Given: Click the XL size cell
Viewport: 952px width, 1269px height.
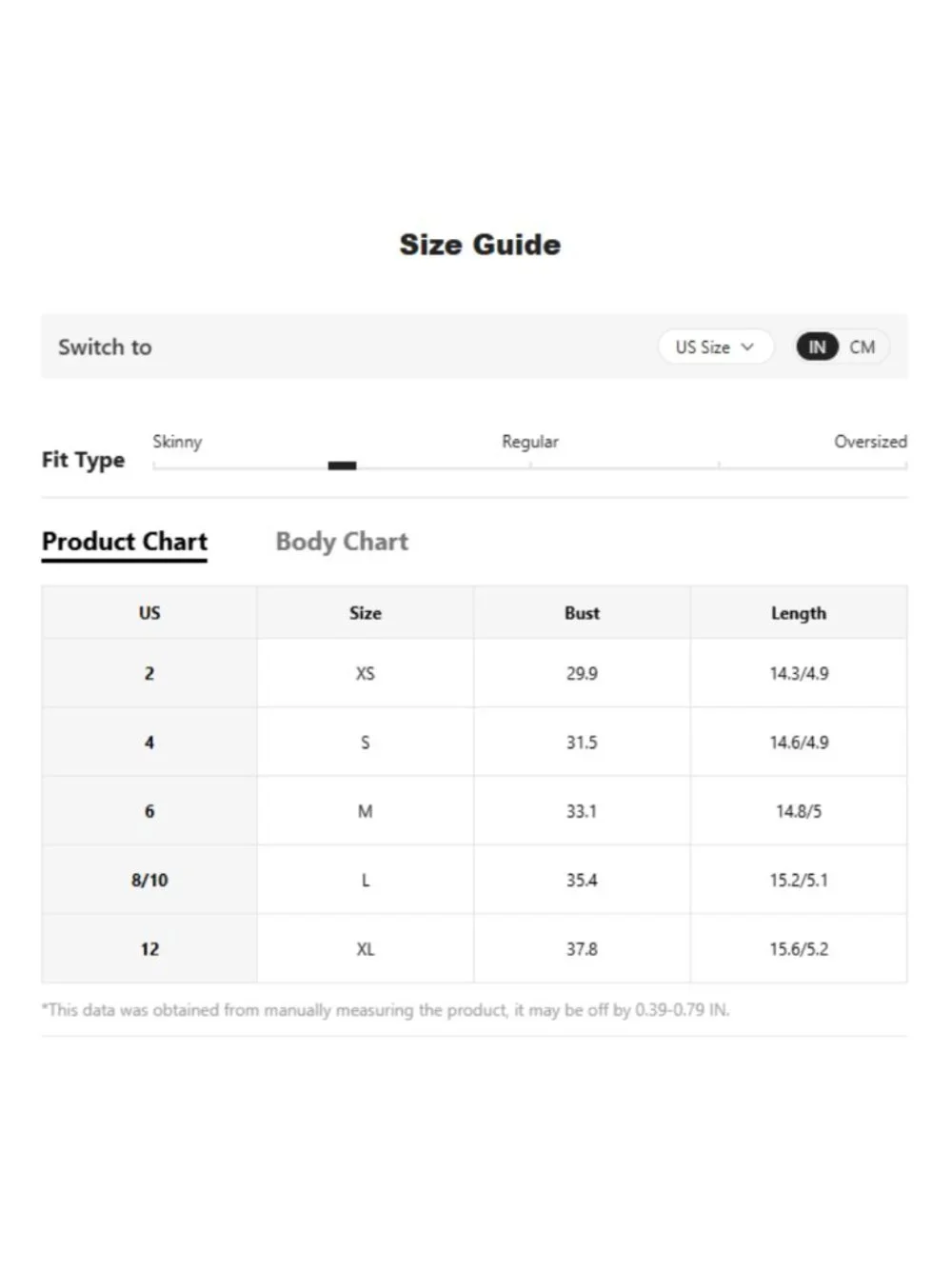Looking at the screenshot, I should tap(366, 949).
